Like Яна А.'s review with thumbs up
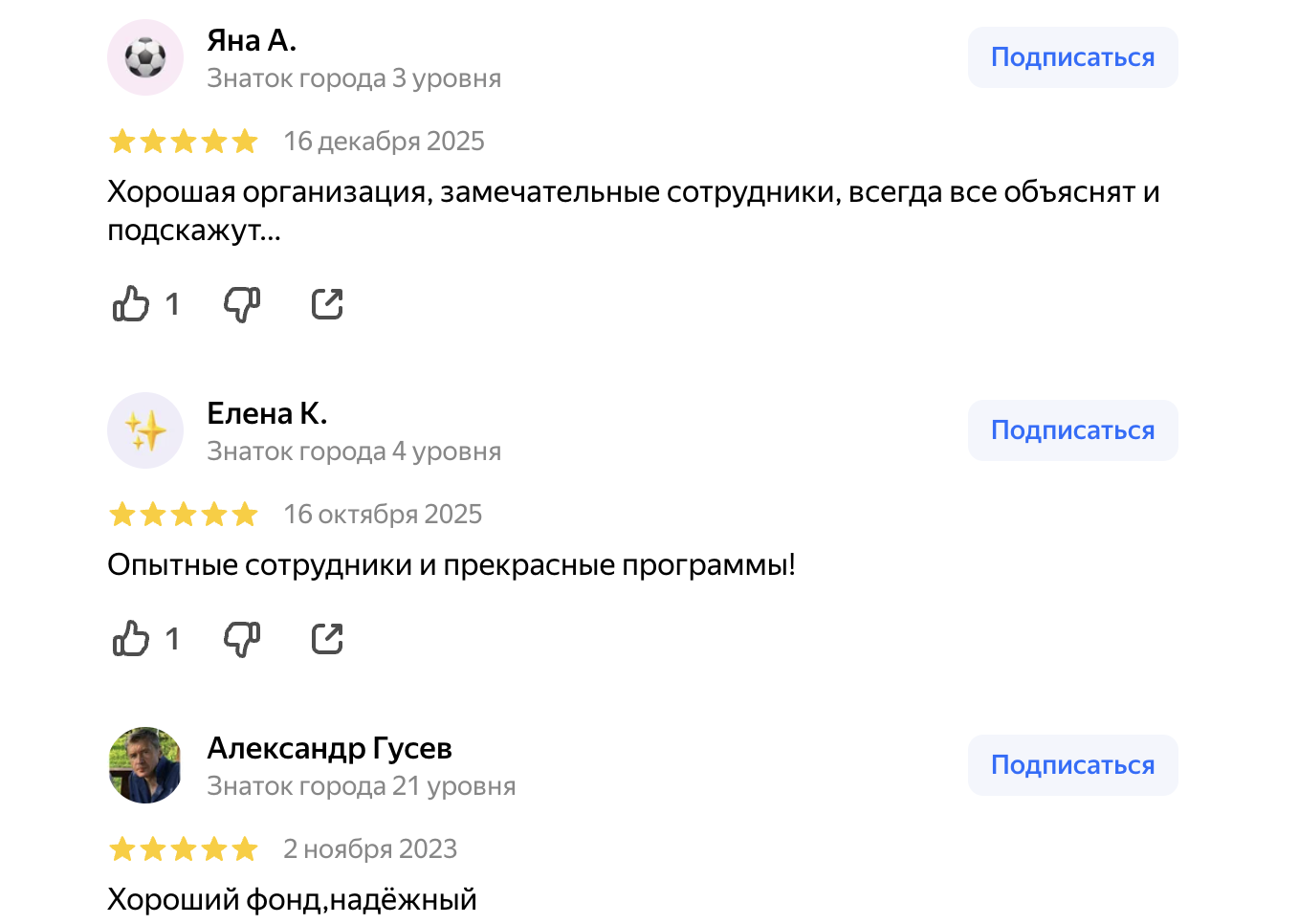Image resolution: width=1299 pixels, height=924 pixels. click(x=130, y=303)
